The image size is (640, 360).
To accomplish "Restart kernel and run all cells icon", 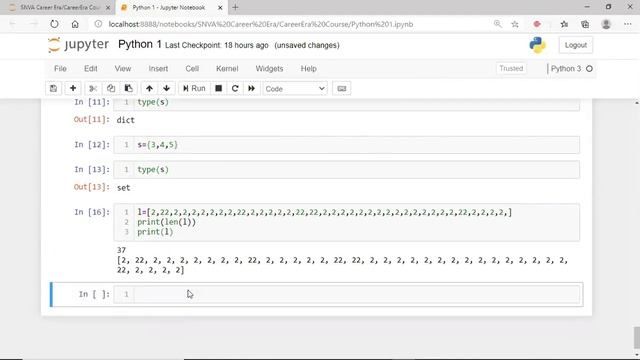I will 251,89.
